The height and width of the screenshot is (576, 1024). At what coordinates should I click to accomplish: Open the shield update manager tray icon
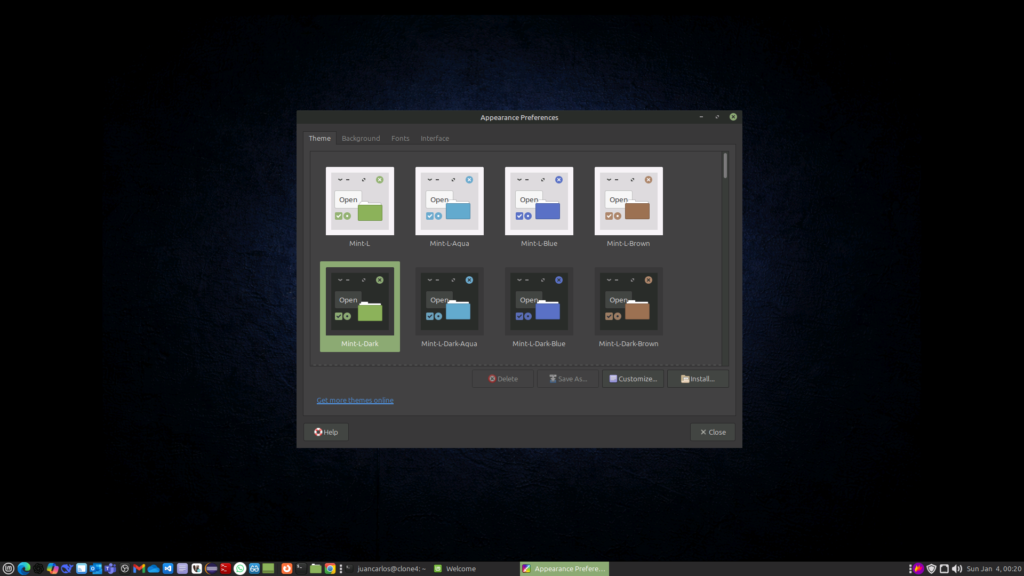[931, 569]
